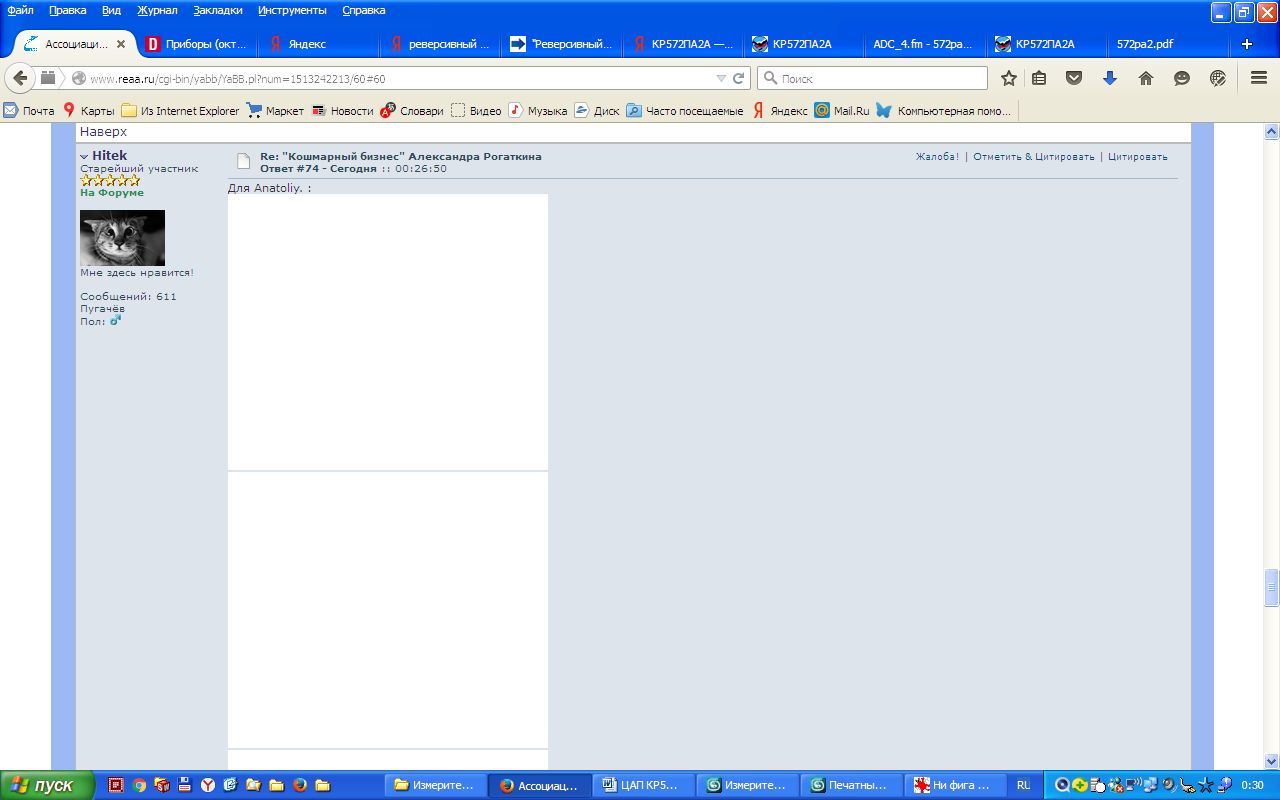Click the Цитировать link
This screenshot has height=800, width=1280.
coord(1137,157)
